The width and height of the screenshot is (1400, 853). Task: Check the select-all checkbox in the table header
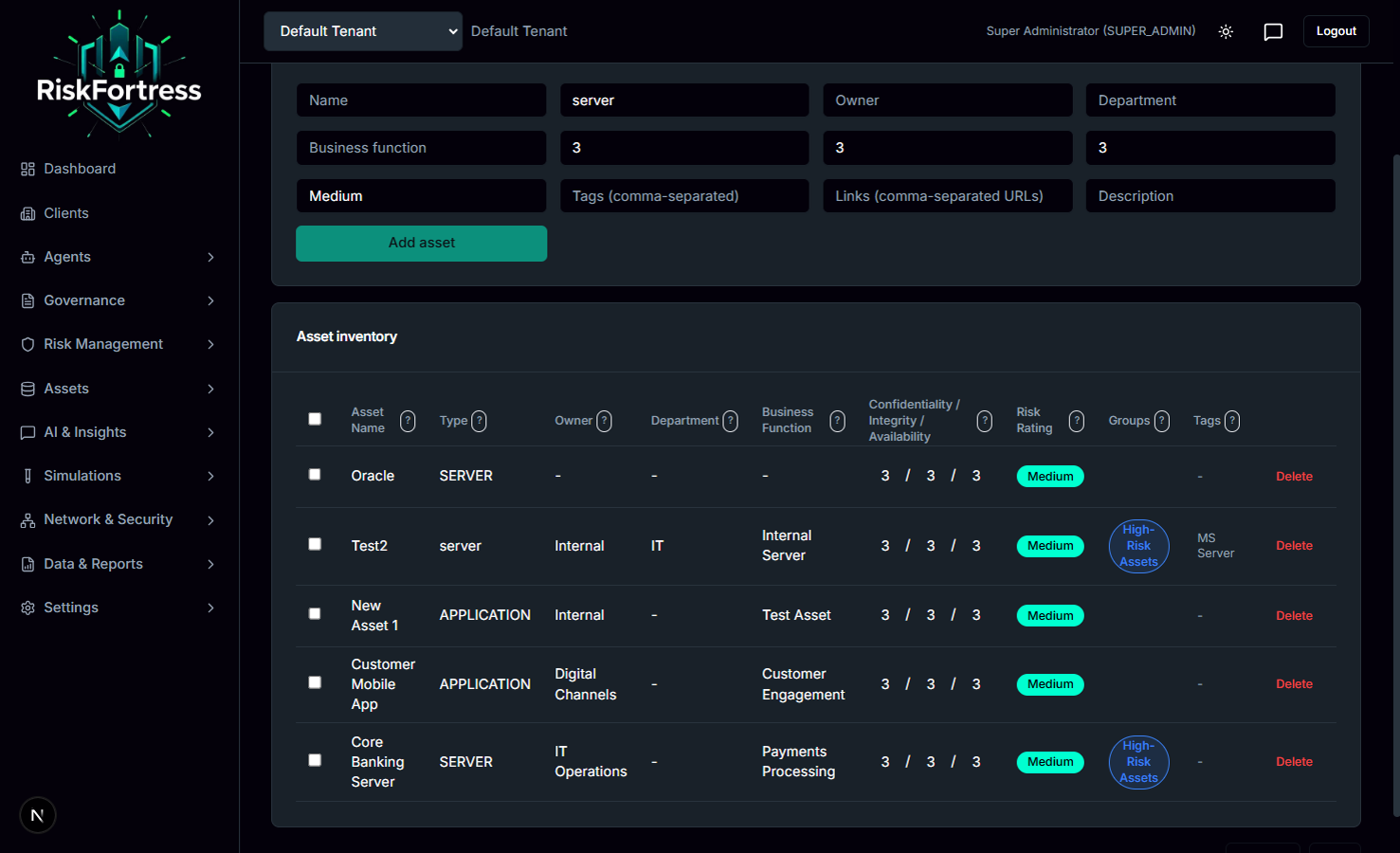click(315, 418)
